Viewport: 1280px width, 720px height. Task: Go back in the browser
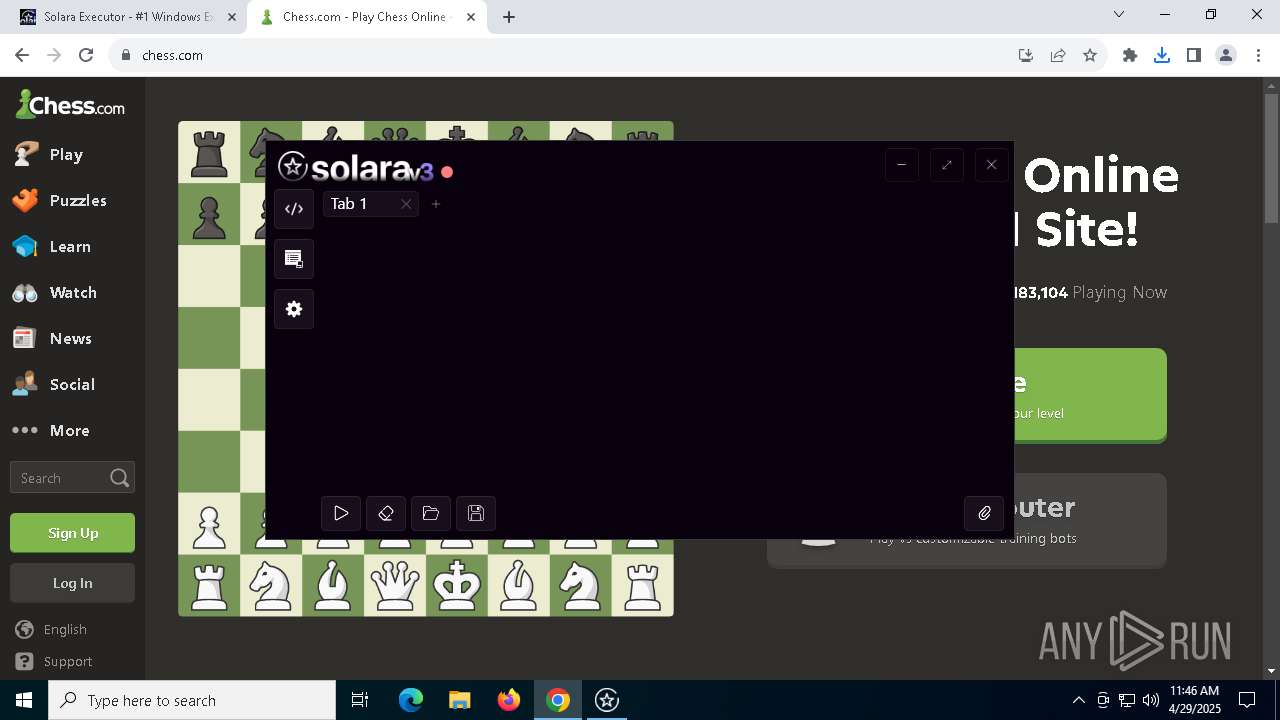tap(22, 55)
